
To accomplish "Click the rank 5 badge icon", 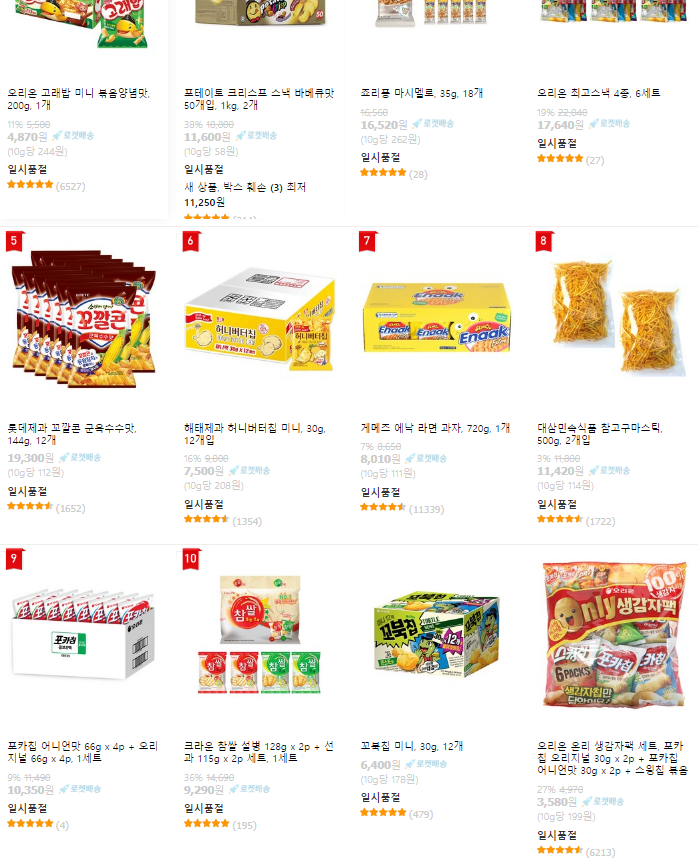I will [14, 241].
